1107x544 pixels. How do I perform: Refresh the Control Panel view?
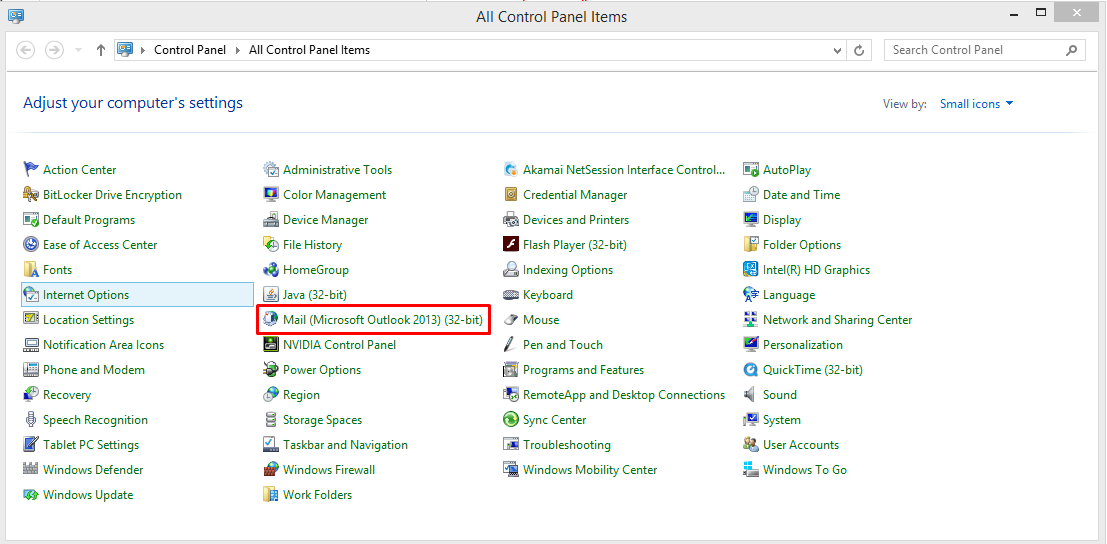coord(859,50)
